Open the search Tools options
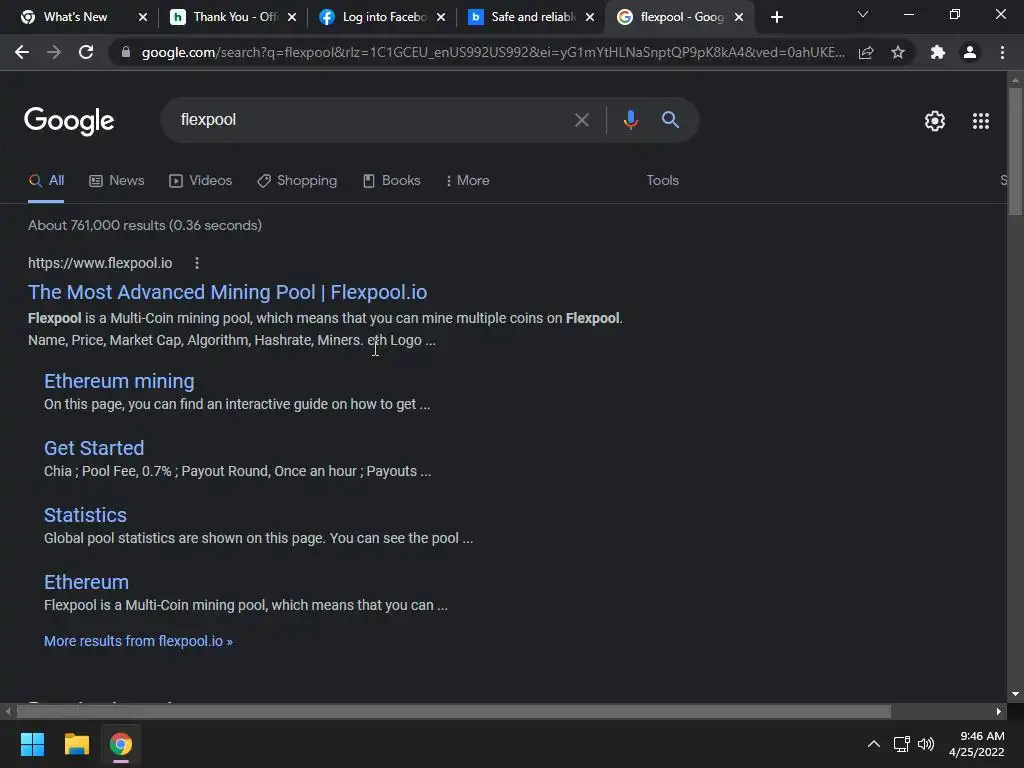1024x768 pixels. coord(662,181)
